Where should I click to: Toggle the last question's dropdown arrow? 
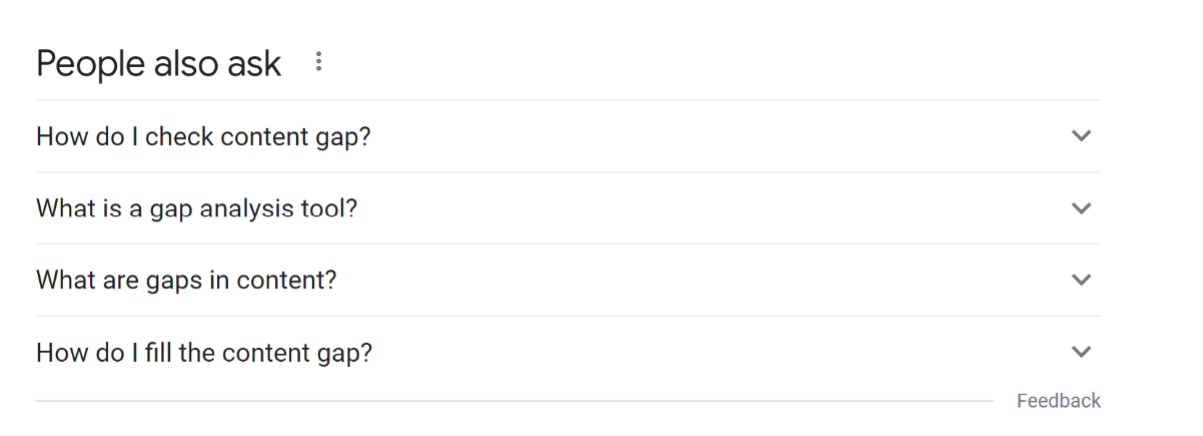point(1080,352)
